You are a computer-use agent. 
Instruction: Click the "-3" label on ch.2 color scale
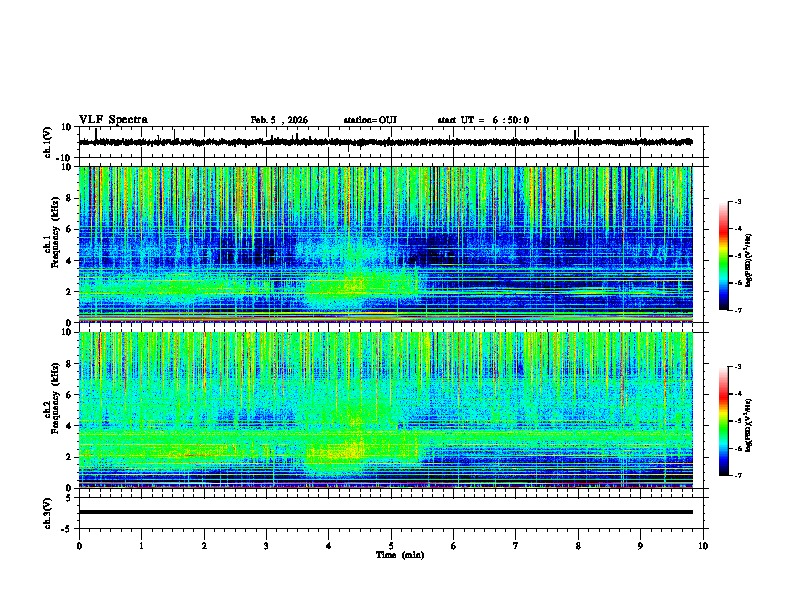[x=737, y=367]
